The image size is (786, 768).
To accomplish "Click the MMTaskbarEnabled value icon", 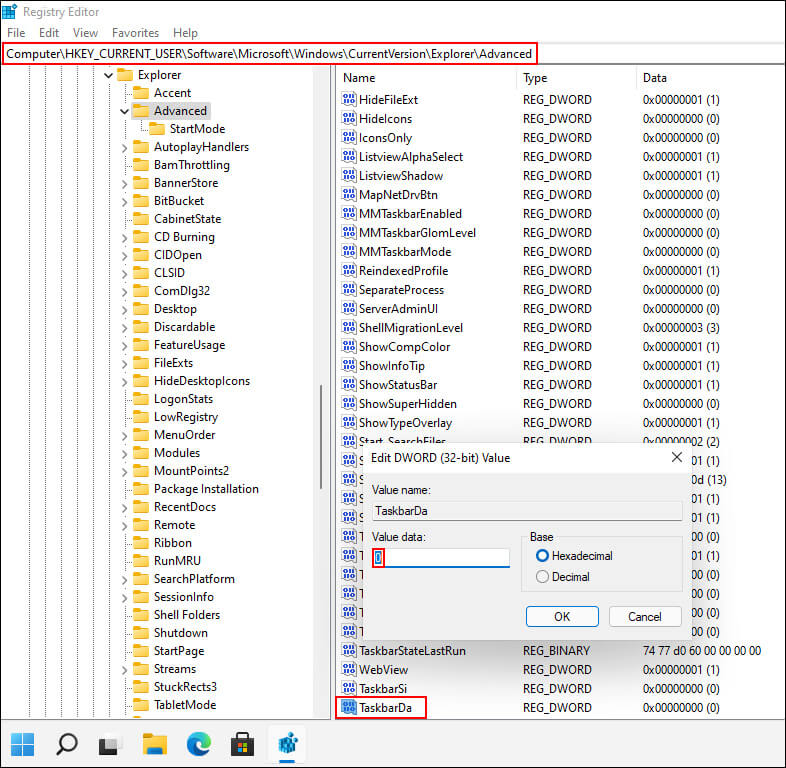I will 348,214.
